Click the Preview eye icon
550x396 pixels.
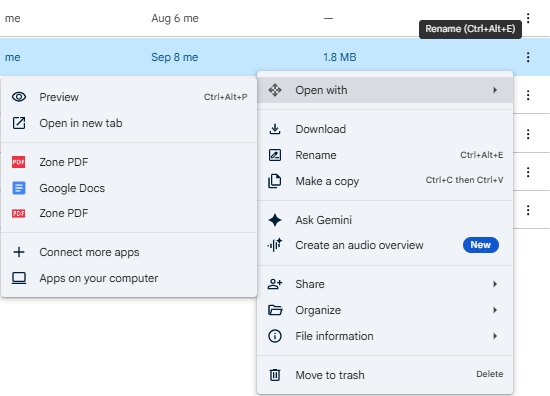19,97
